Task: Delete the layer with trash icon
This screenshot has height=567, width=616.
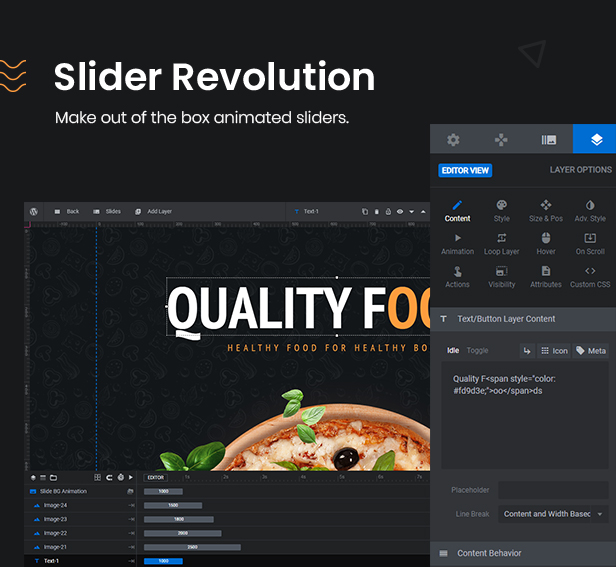Action: (377, 212)
